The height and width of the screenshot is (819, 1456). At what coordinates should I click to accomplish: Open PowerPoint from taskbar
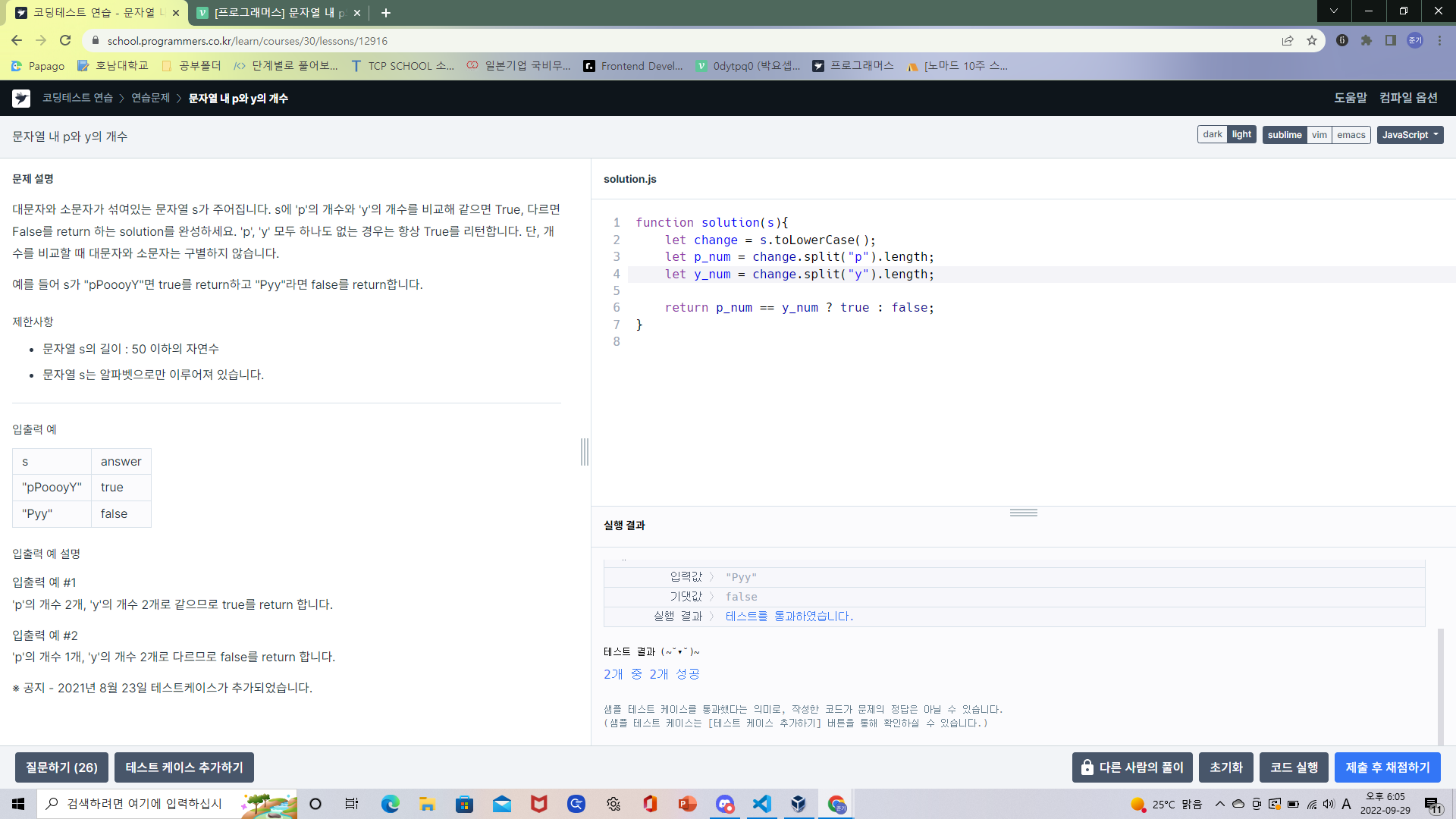pyautogui.click(x=688, y=804)
